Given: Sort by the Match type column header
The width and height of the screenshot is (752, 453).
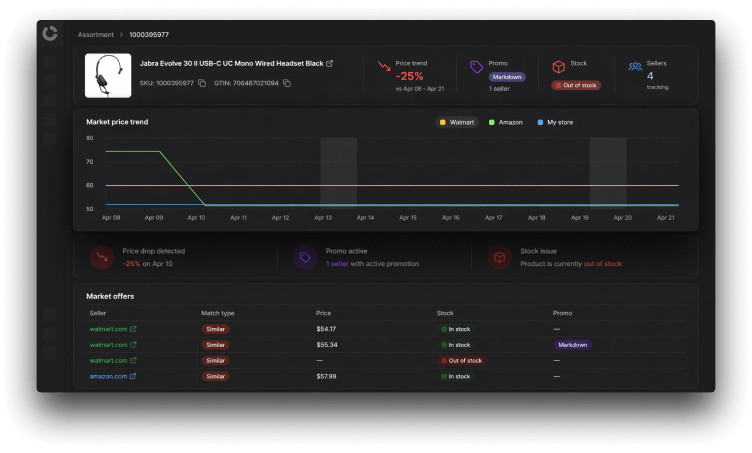Looking at the screenshot, I should point(218,313).
